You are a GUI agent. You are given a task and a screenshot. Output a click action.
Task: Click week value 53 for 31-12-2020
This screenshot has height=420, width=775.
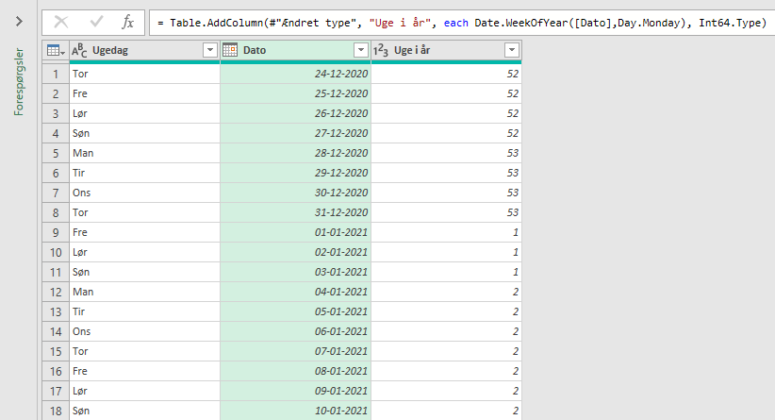(x=446, y=212)
